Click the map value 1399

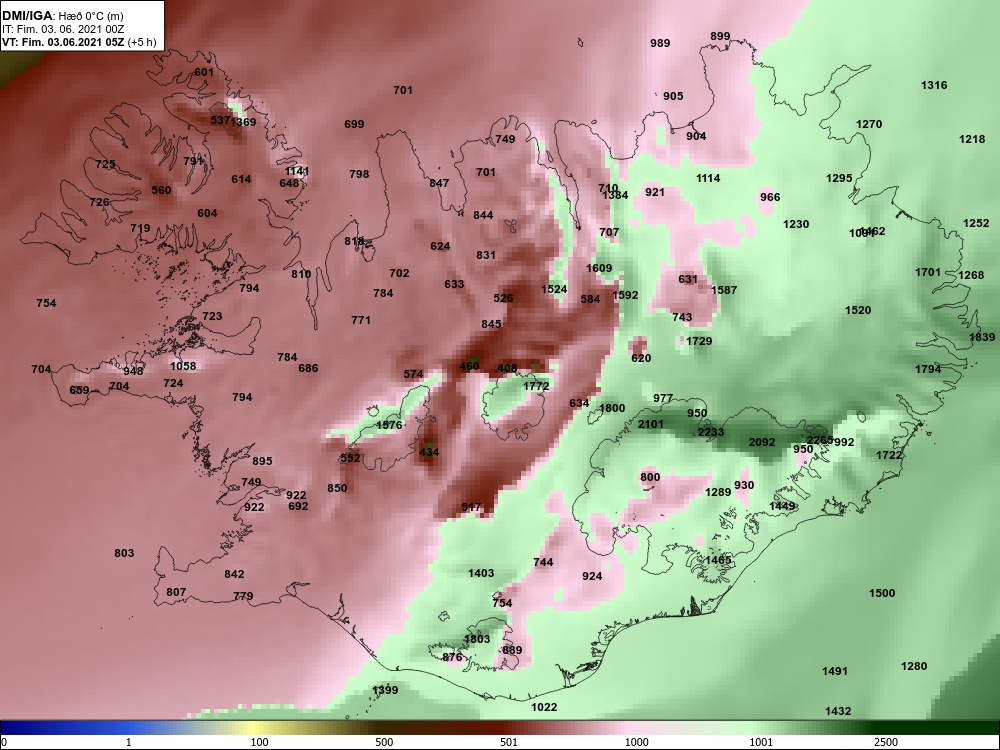coord(385,690)
